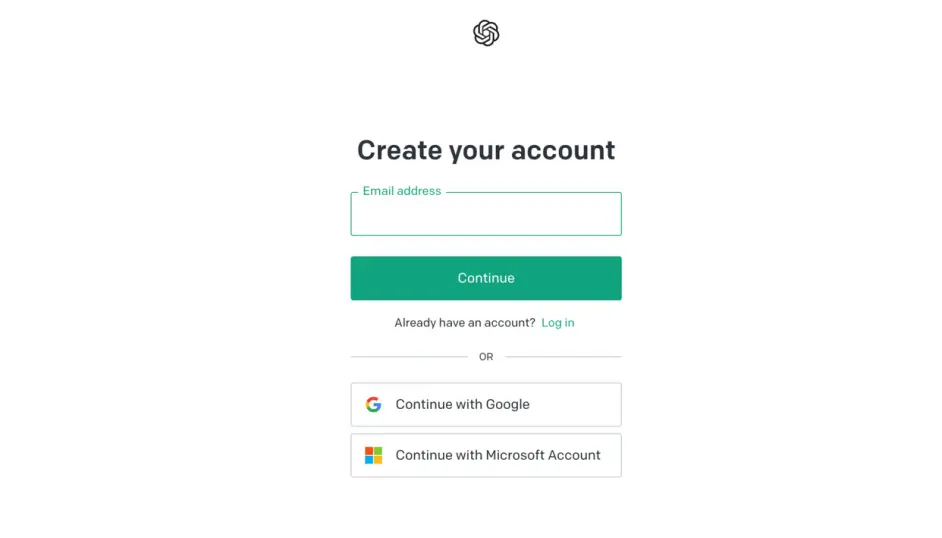Click the Create your account heading

[x=485, y=150]
